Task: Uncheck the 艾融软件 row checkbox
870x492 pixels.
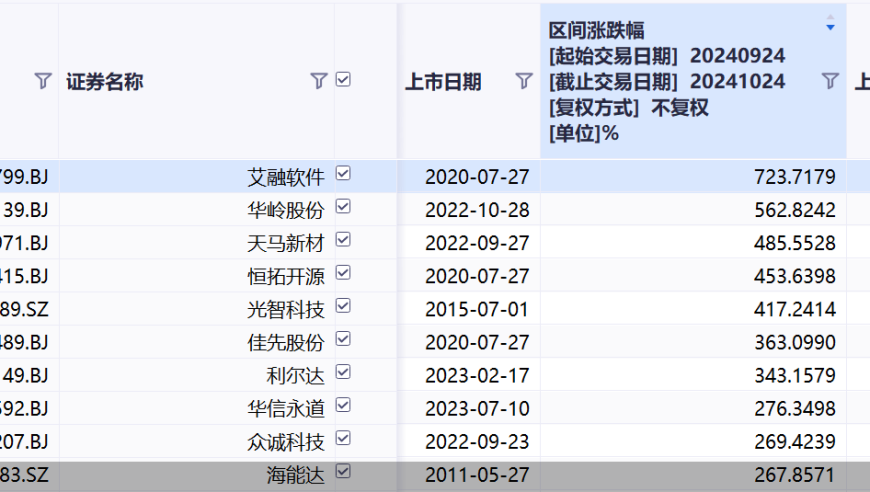Action: pyautogui.click(x=343, y=174)
